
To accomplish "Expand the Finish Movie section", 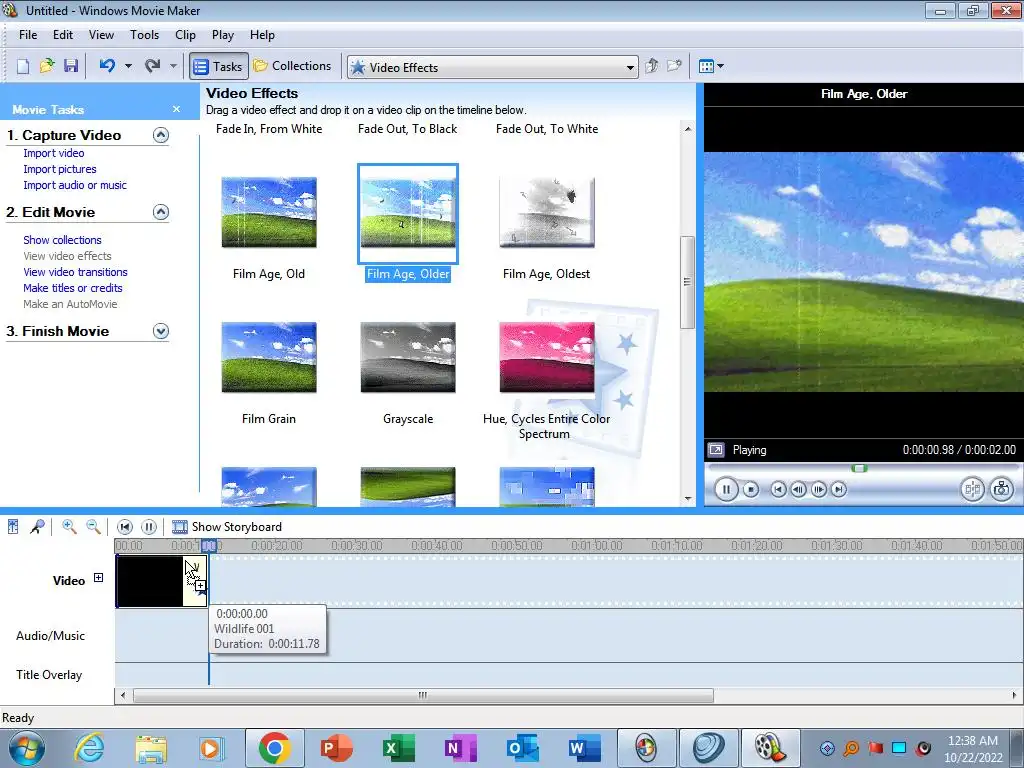I will point(161,331).
